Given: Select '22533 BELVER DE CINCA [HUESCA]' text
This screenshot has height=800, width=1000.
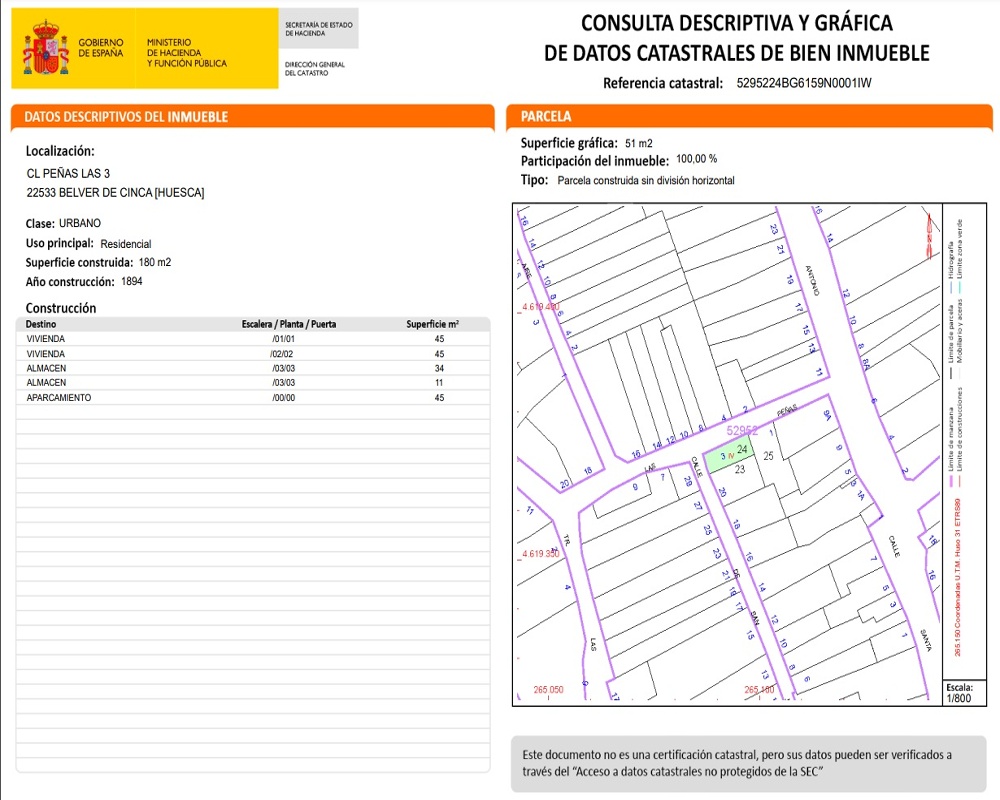Looking at the screenshot, I should click(x=115, y=193).
